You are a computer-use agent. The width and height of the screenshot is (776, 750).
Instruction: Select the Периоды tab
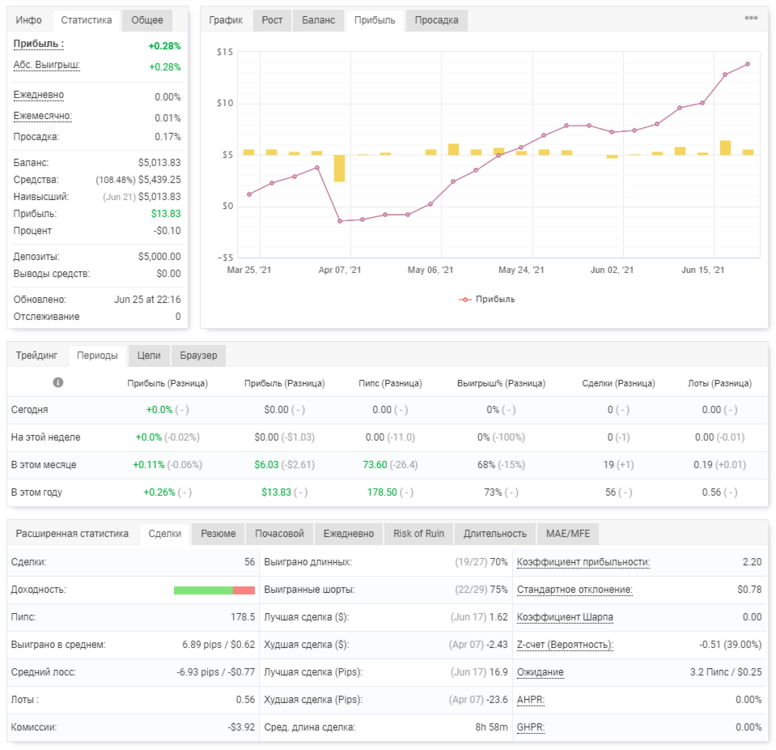[x=97, y=355]
